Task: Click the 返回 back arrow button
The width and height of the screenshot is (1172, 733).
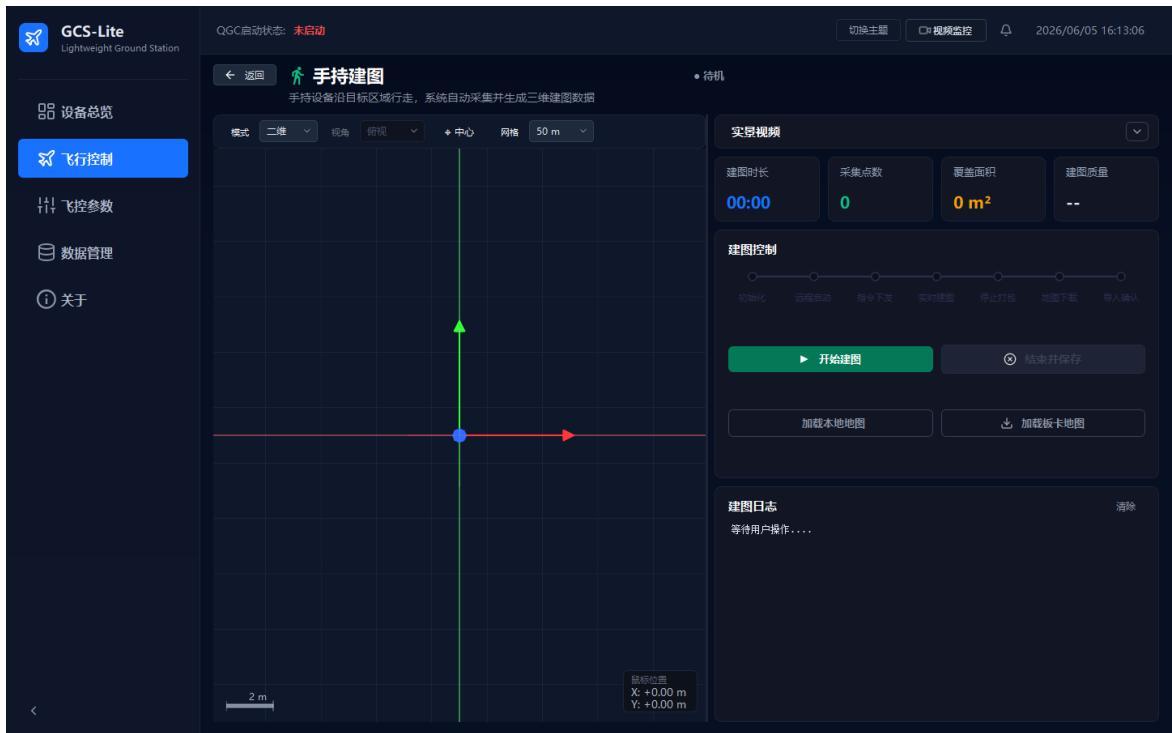Action: click(244, 75)
